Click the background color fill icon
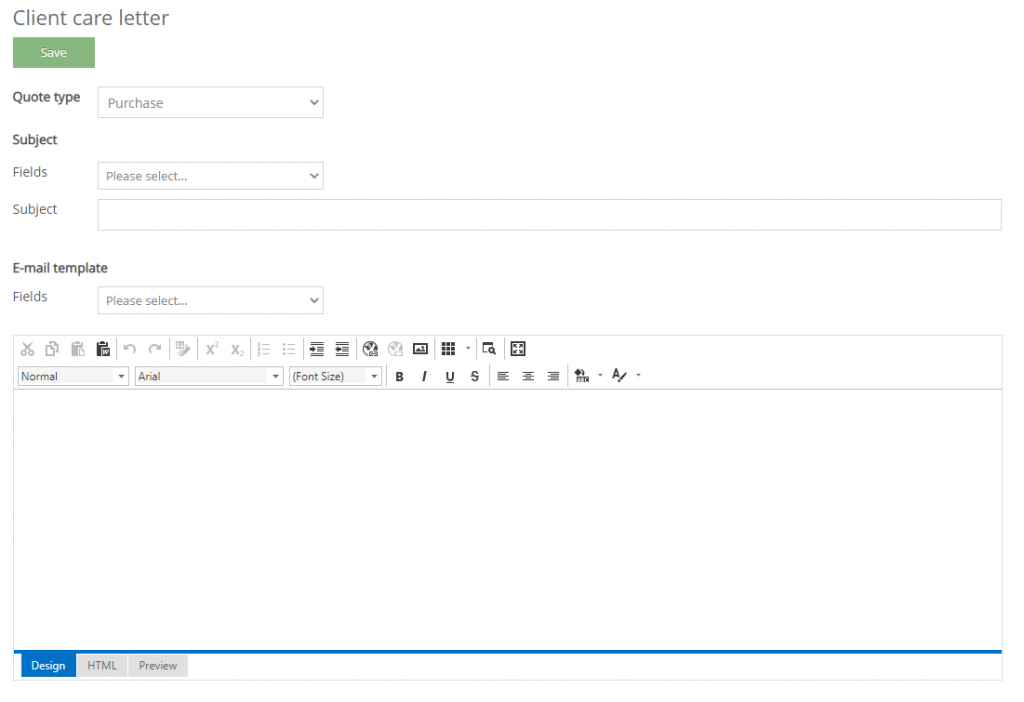The image size is (1024, 702). click(x=582, y=375)
